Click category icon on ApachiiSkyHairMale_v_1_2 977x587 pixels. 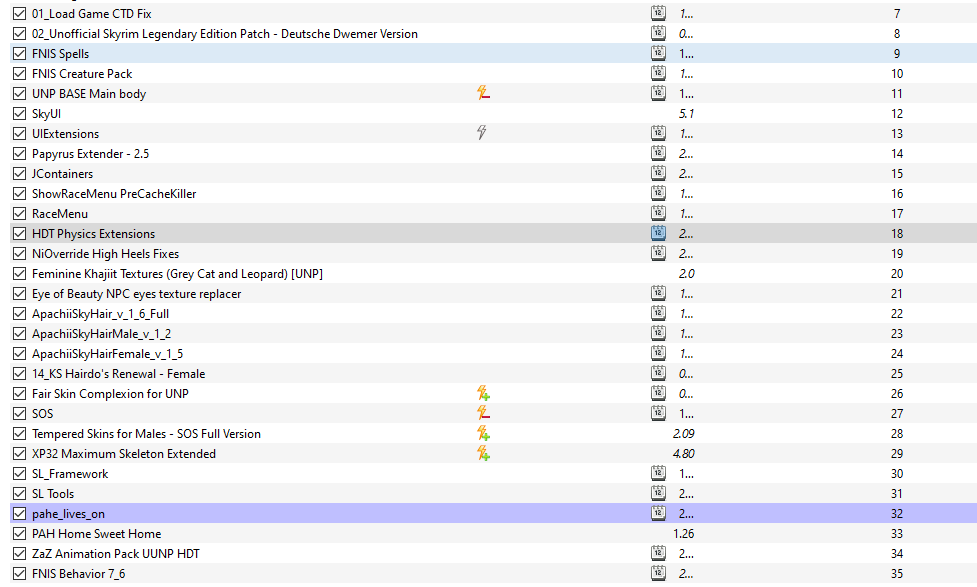coord(658,333)
